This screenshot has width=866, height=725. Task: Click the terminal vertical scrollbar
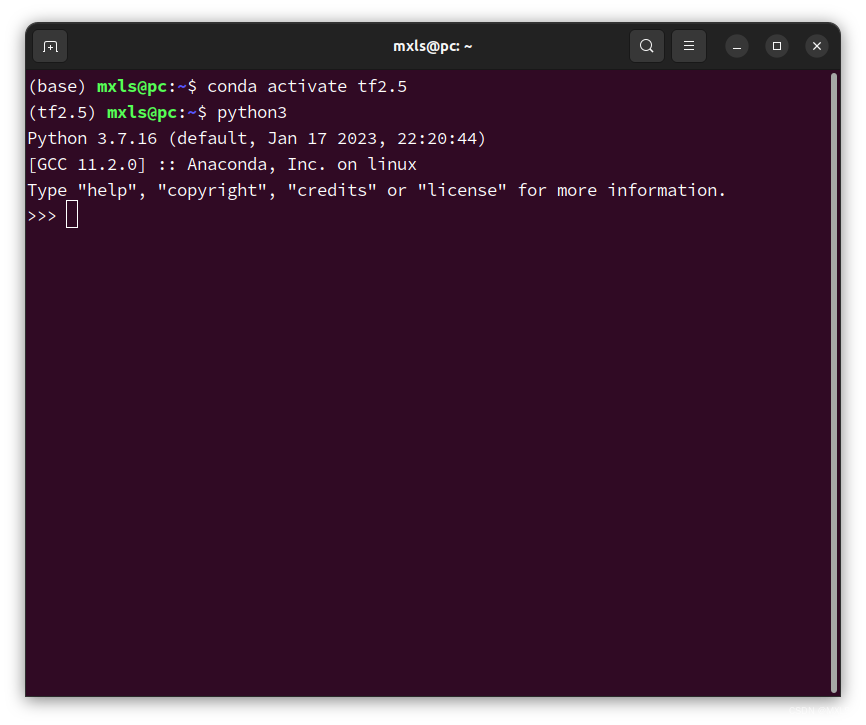click(x=833, y=380)
